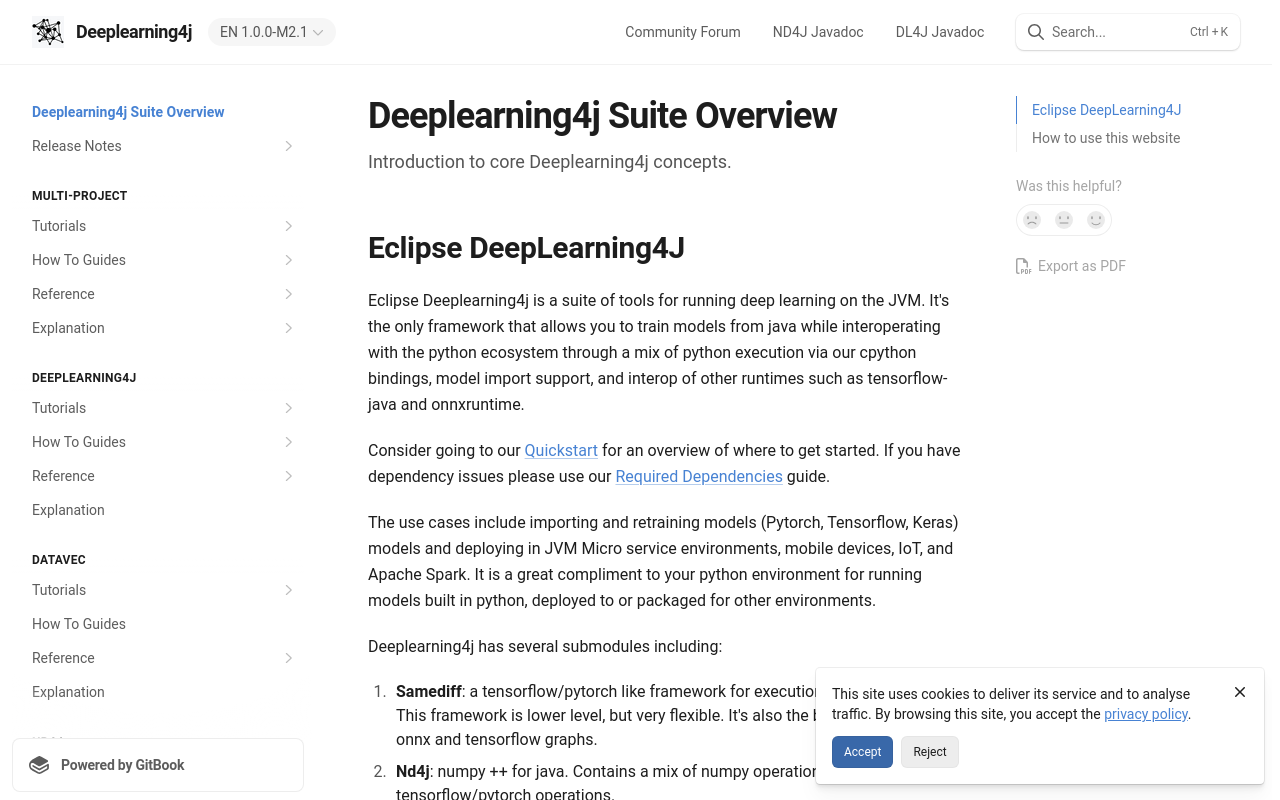This screenshot has height=800, width=1280.
Task: Click the happy face feedback icon
Action: (1096, 220)
